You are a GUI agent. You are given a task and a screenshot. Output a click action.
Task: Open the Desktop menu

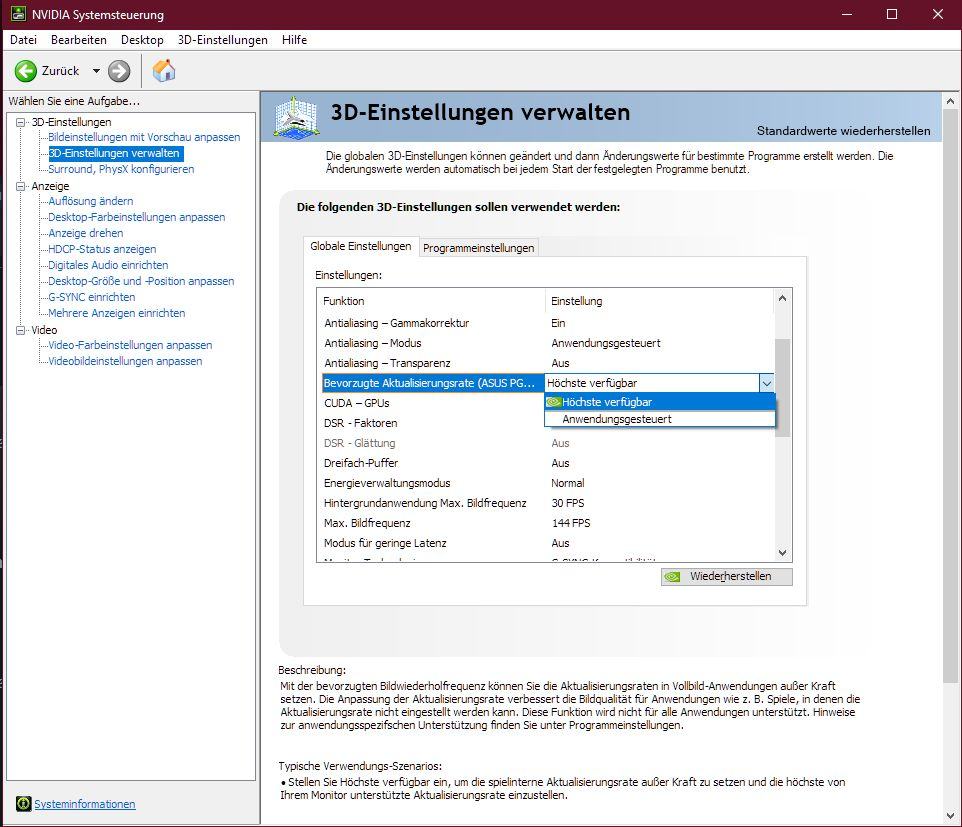(142, 40)
